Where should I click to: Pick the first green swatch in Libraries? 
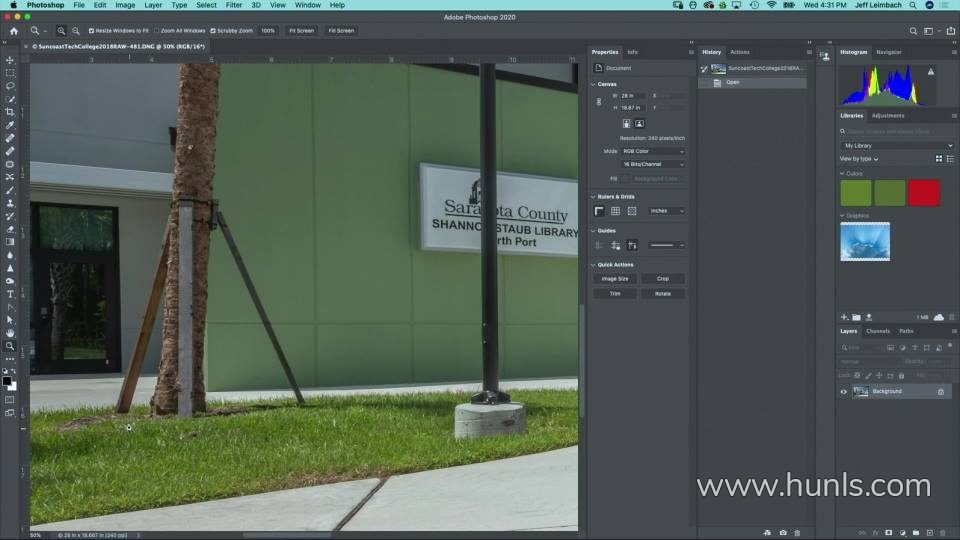(x=855, y=193)
